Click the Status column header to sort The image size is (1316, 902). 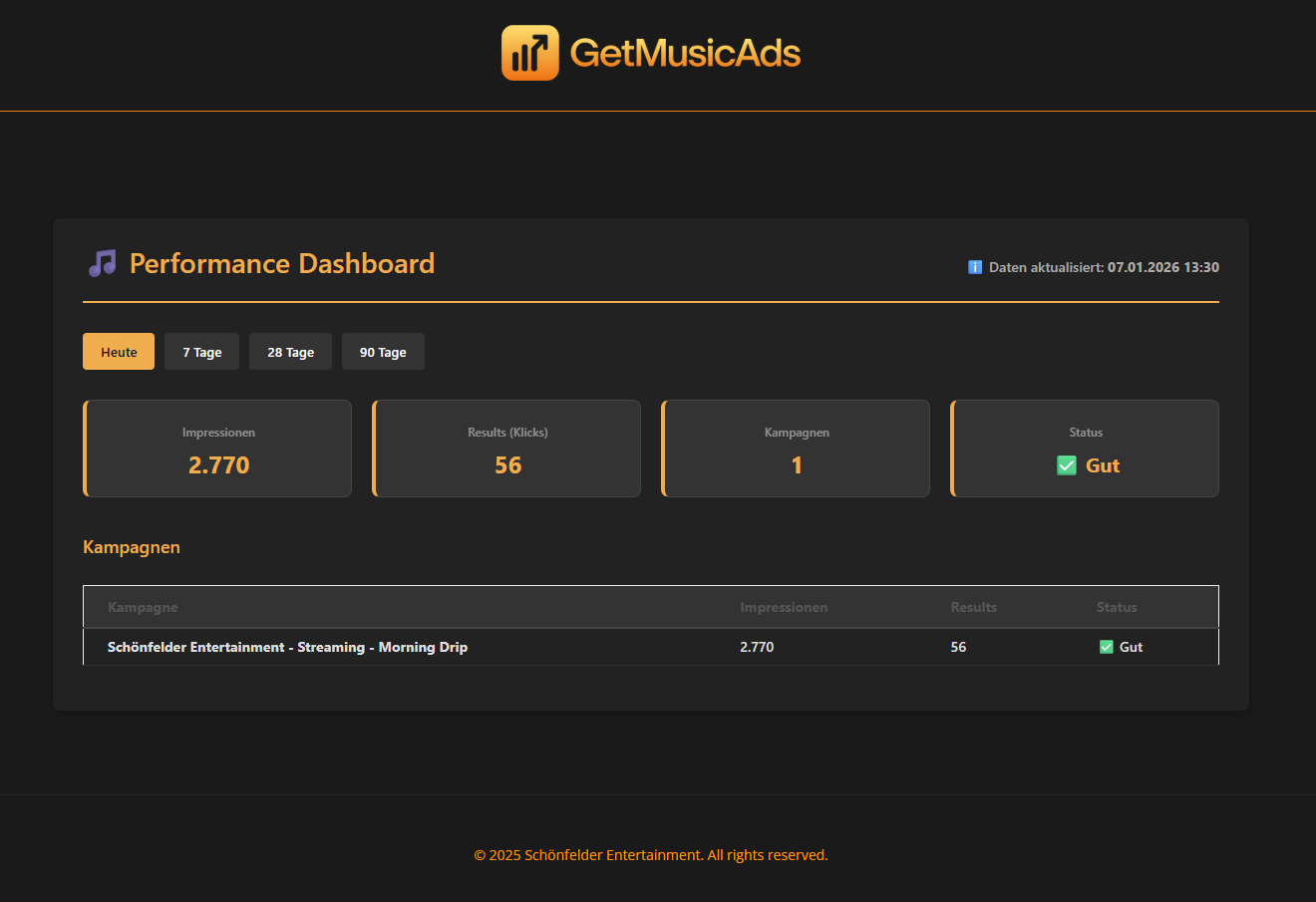tap(1117, 607)
